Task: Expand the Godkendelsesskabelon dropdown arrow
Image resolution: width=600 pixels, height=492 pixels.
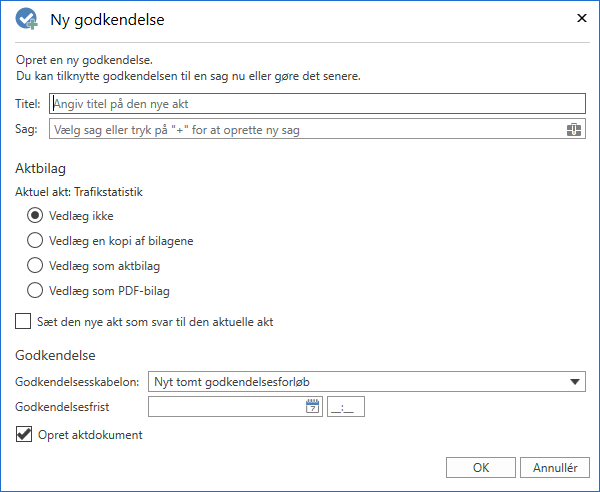Action: (575, 381)
